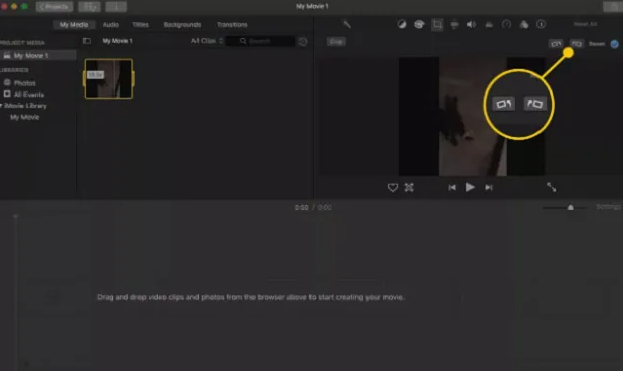Open the Noise Reduction and Equalizer tool

(489, 24)
